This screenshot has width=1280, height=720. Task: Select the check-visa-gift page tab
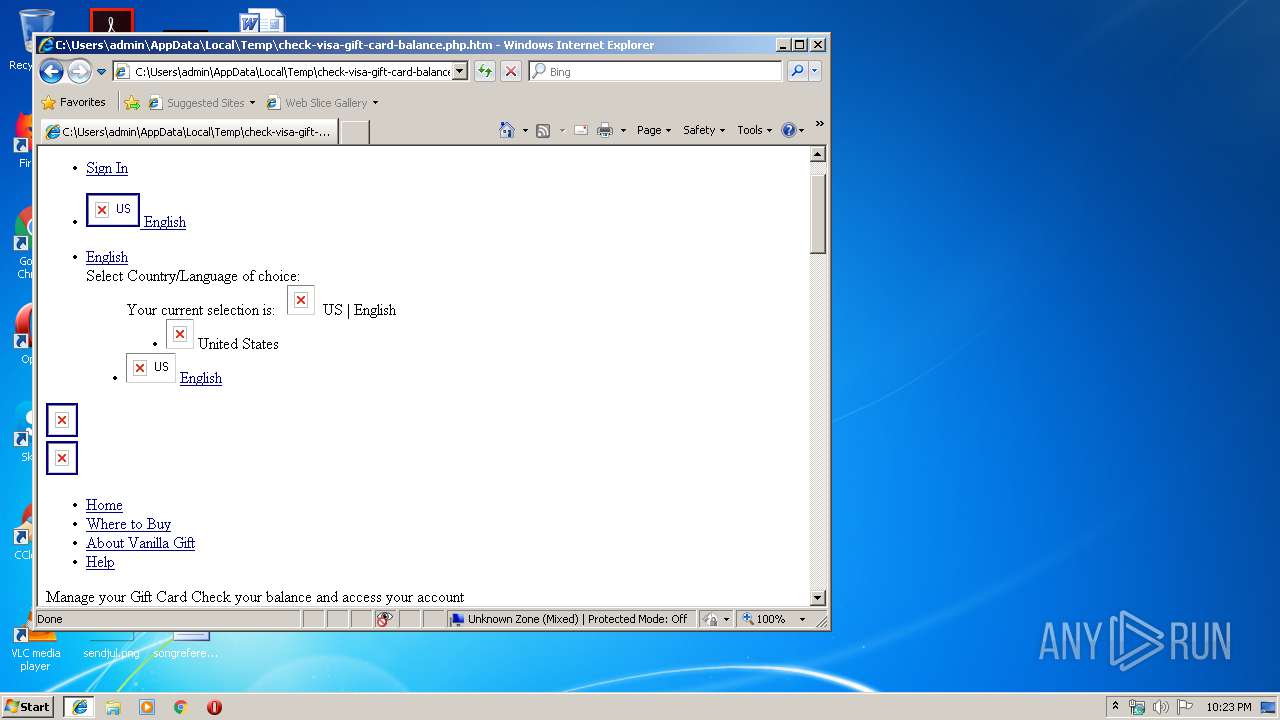[189, 132]
